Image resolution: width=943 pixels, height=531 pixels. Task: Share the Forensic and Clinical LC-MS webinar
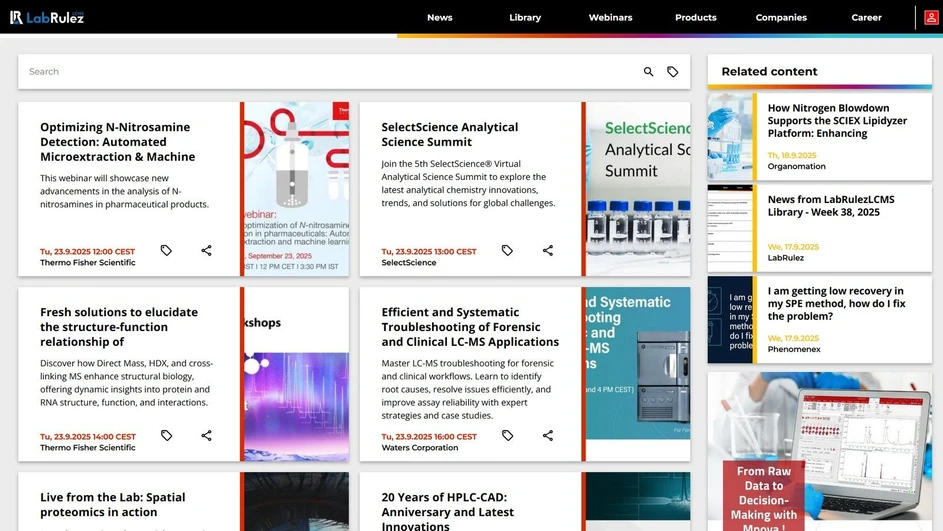[x=548, y=436]
